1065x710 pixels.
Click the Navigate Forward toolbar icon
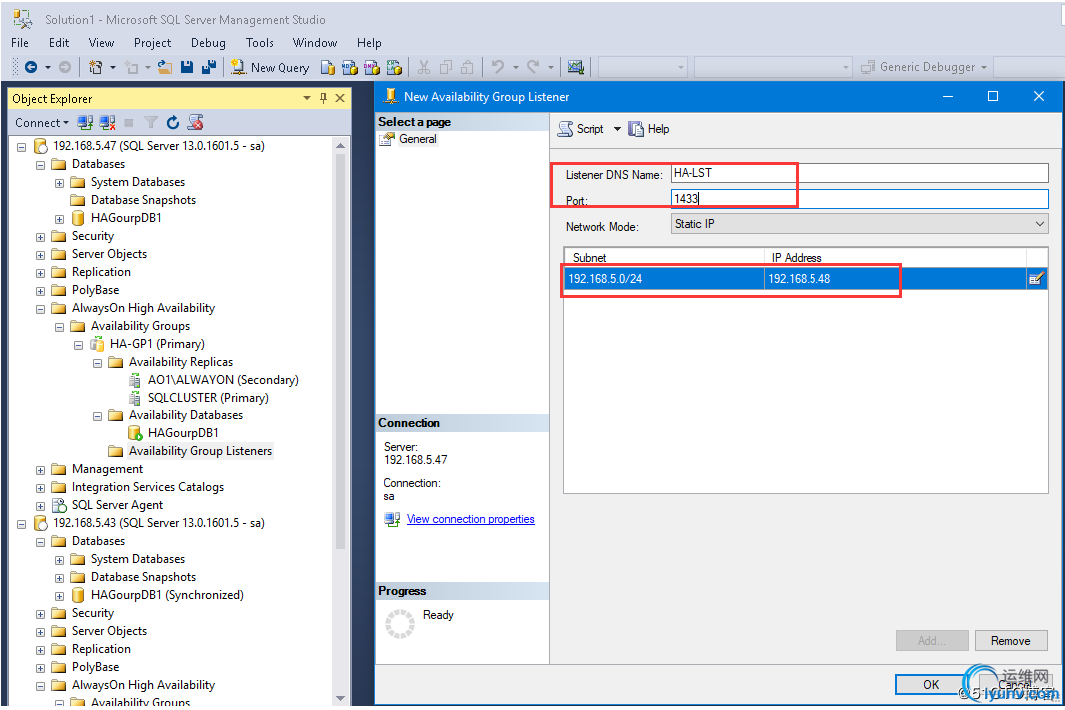click(65, 67)
